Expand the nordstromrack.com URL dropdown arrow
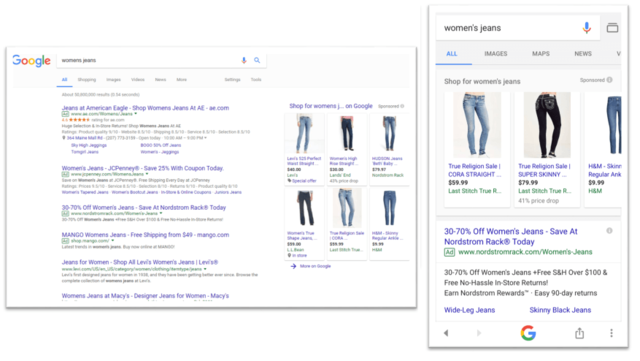Image resolution: width=640 pixels, height=361 pixels. click(x=161, y=213)
